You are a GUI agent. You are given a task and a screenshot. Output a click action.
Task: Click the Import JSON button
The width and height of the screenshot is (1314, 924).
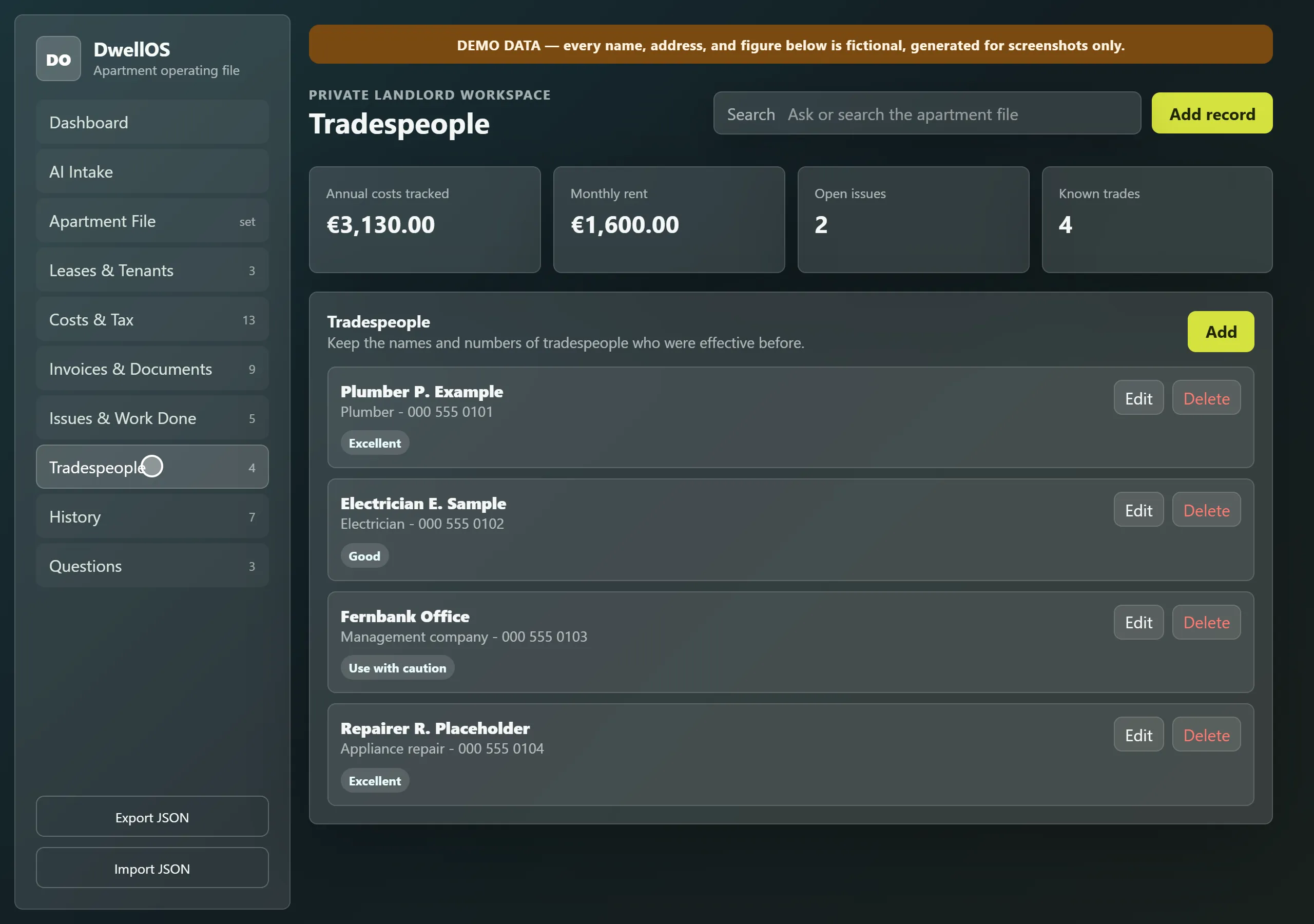152,869
